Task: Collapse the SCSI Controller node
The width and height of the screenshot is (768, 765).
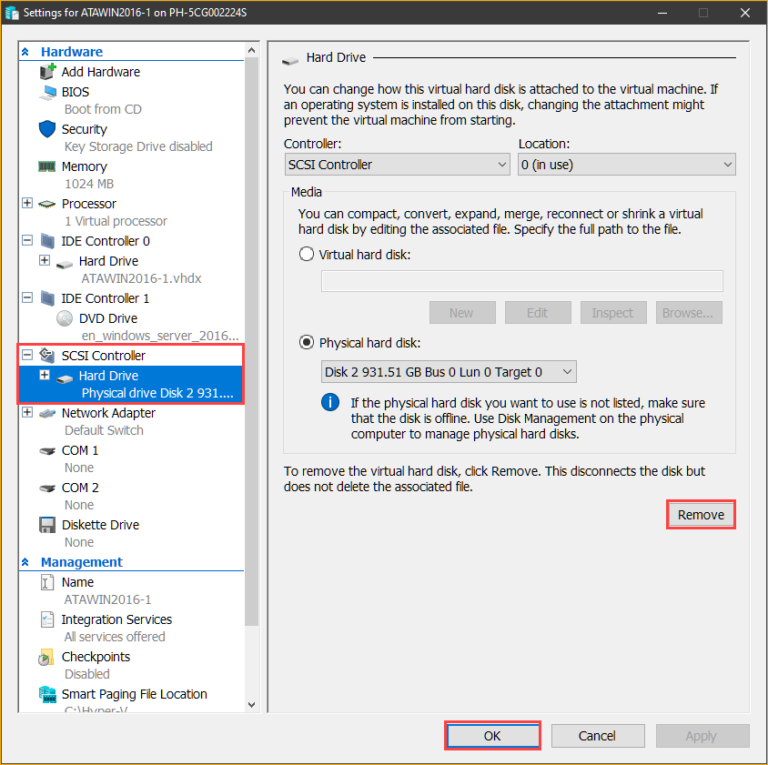Action: point(27,355)
